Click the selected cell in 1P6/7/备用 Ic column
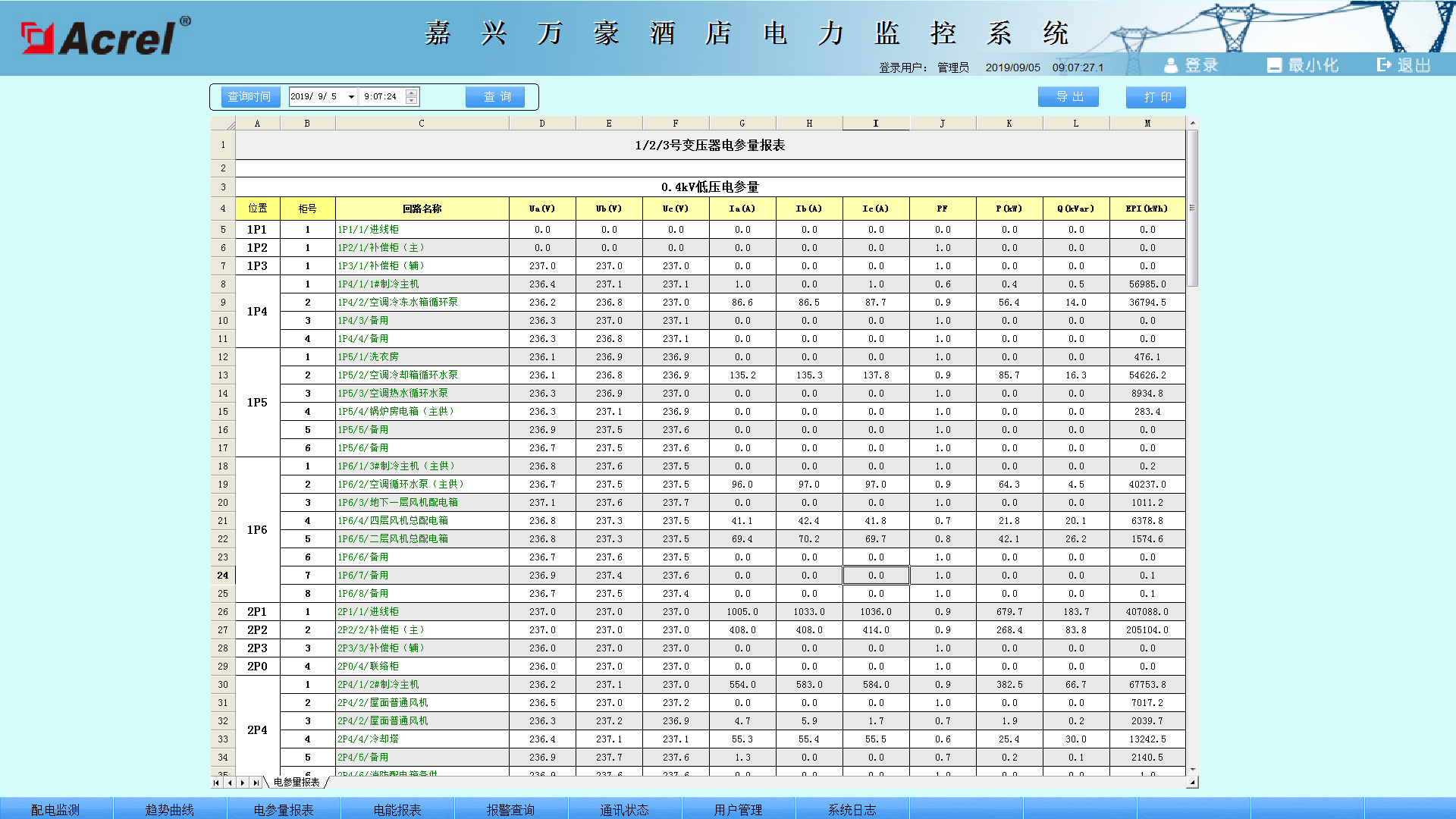This screenshot has height=819, width=1456. click(x=876, y=576)
